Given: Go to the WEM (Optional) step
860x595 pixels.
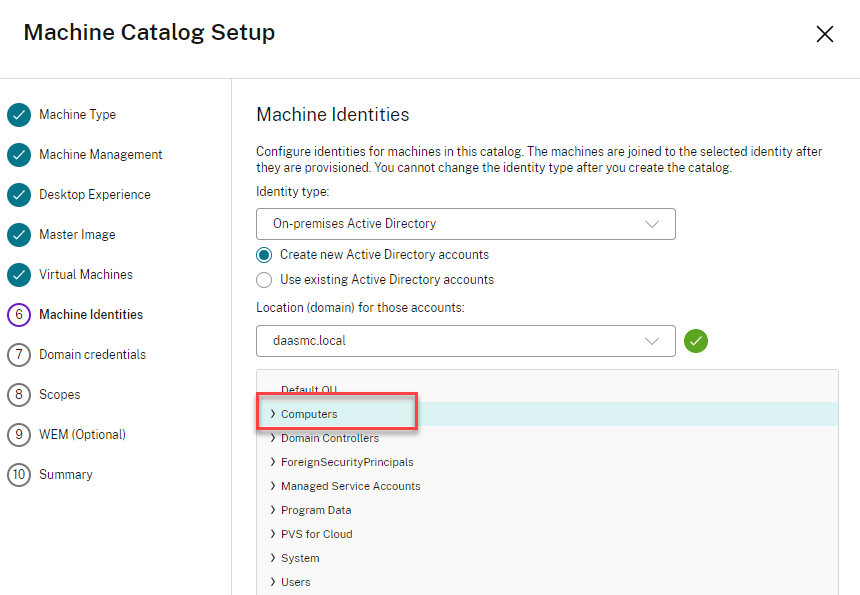Looking at the screenshot, I should point(82,435).
